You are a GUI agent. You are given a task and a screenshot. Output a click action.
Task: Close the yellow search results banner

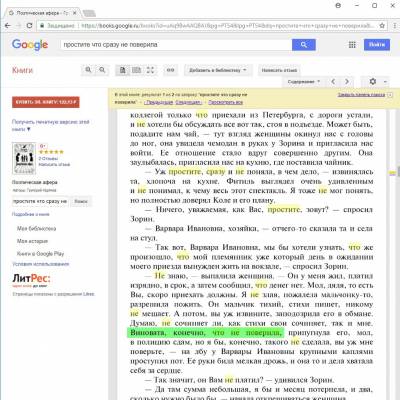click(390, 95)
